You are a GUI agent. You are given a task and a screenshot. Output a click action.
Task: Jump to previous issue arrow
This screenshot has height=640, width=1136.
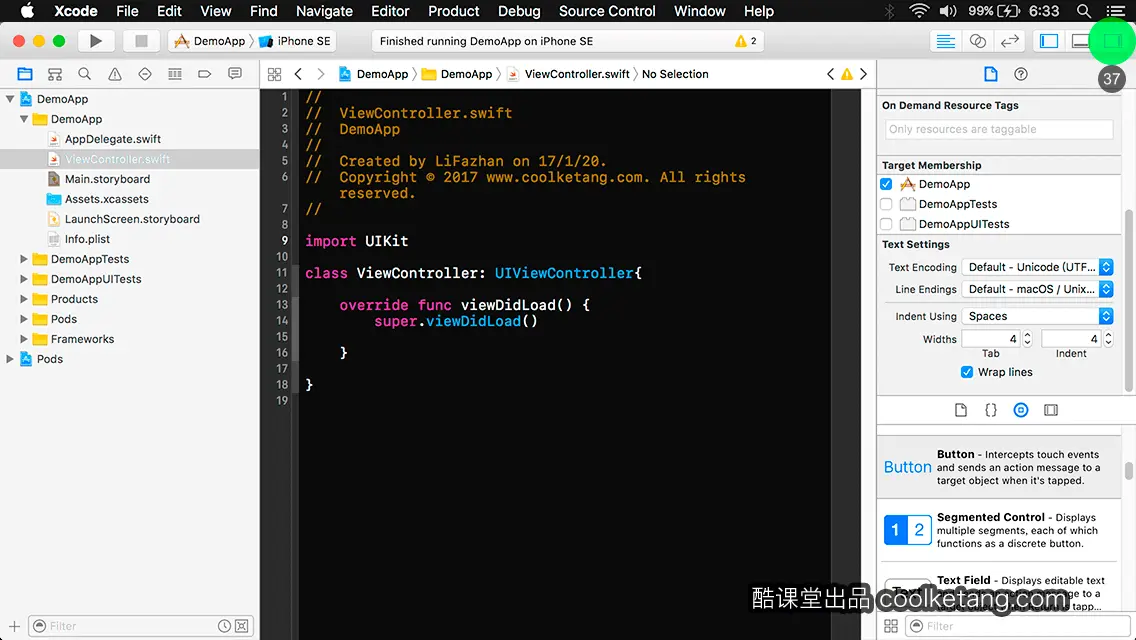pyautogui.click(x=830, y=74)
